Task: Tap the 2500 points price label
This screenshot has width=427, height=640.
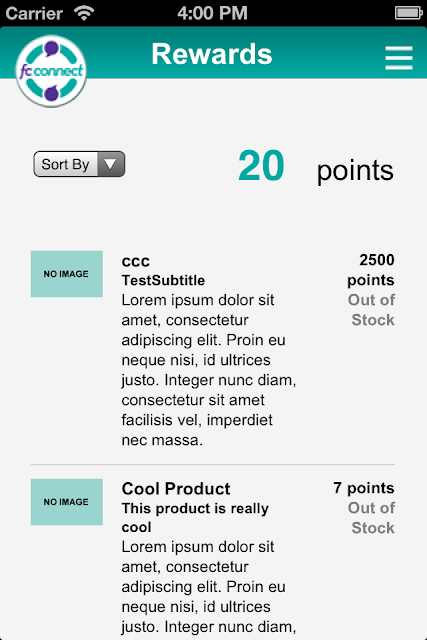Action: pyautogui.click(x=371, y=270)
